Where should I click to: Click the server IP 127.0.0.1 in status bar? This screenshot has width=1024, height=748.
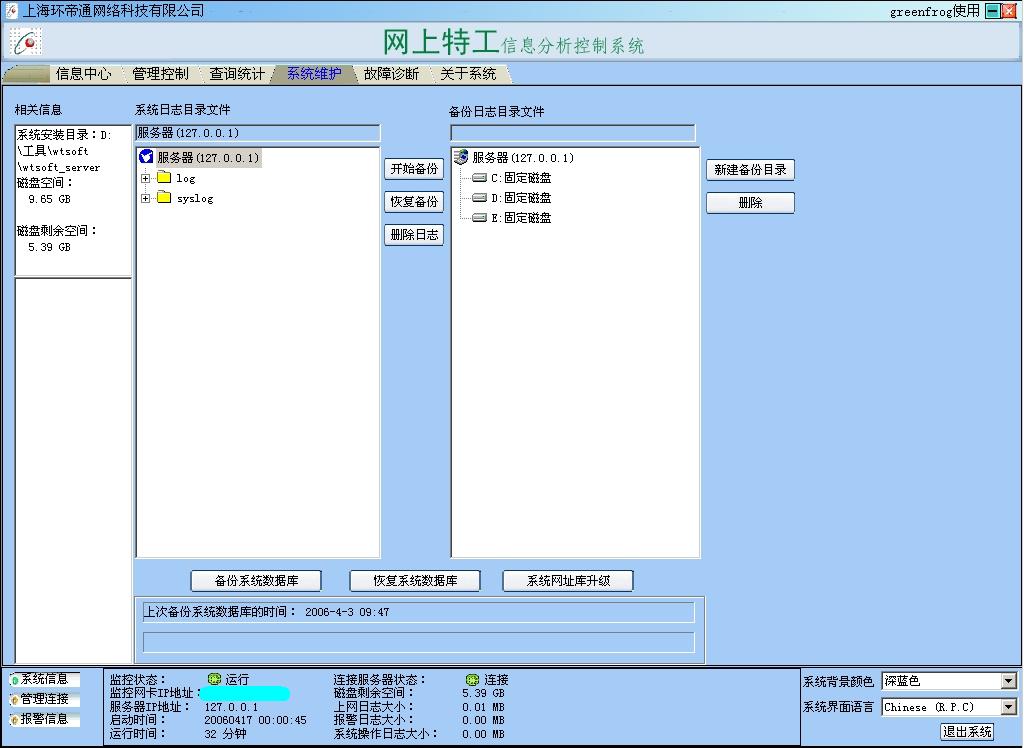231,707
